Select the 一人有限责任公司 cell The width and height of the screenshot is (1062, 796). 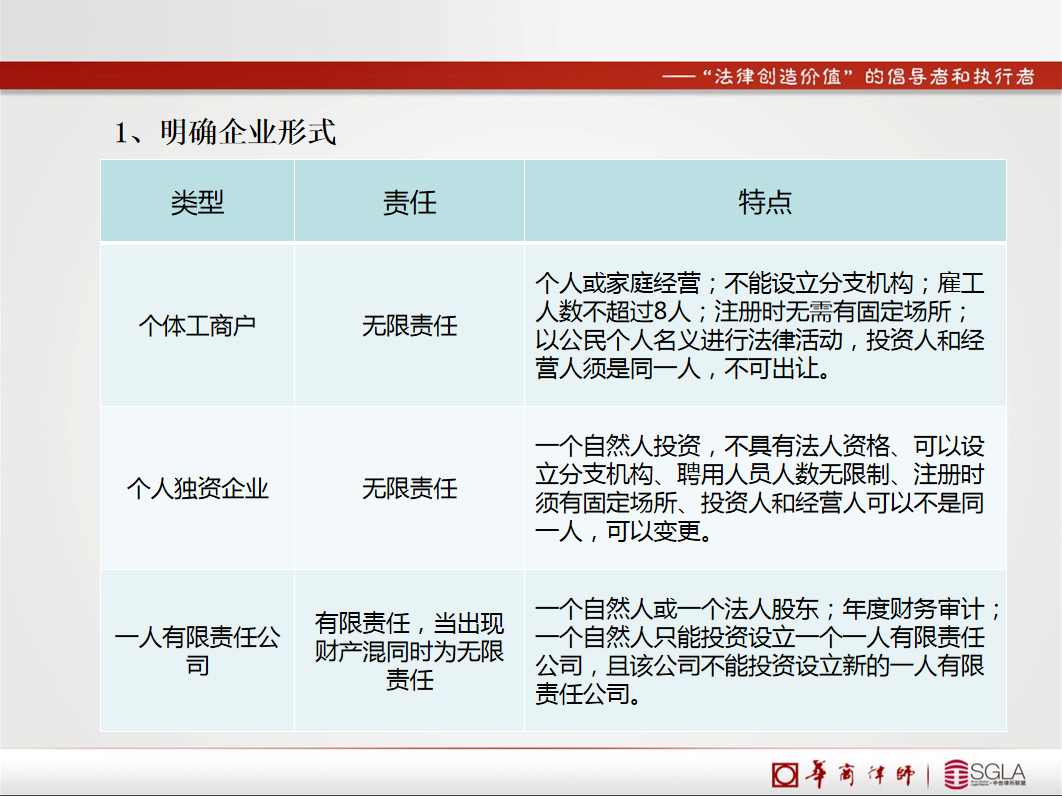click(197, 651)
